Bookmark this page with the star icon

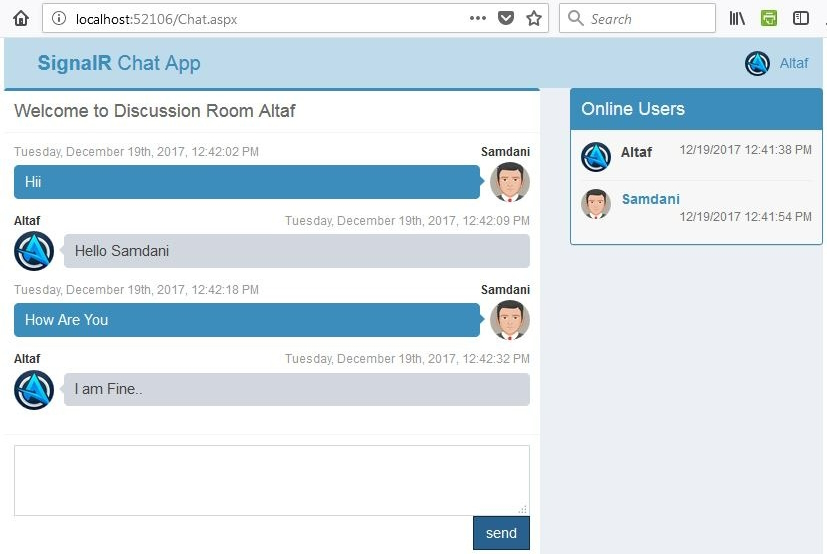[x=534, y=18]
